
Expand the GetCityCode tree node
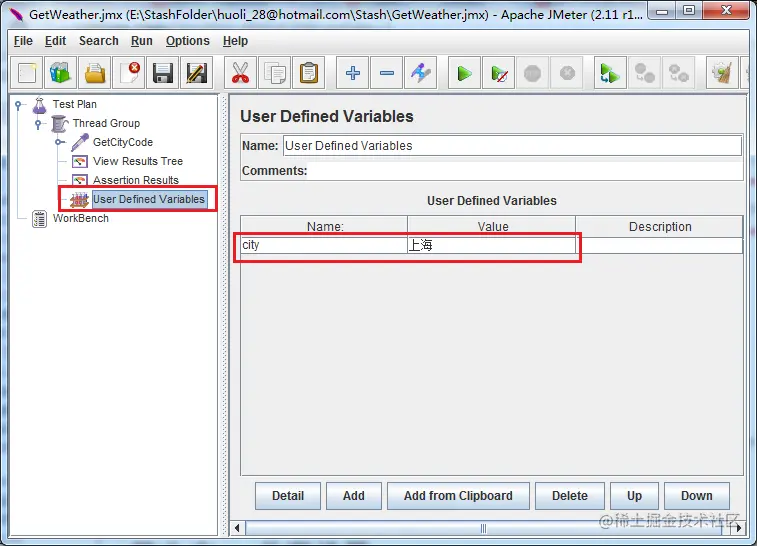(x=59, y=142)
